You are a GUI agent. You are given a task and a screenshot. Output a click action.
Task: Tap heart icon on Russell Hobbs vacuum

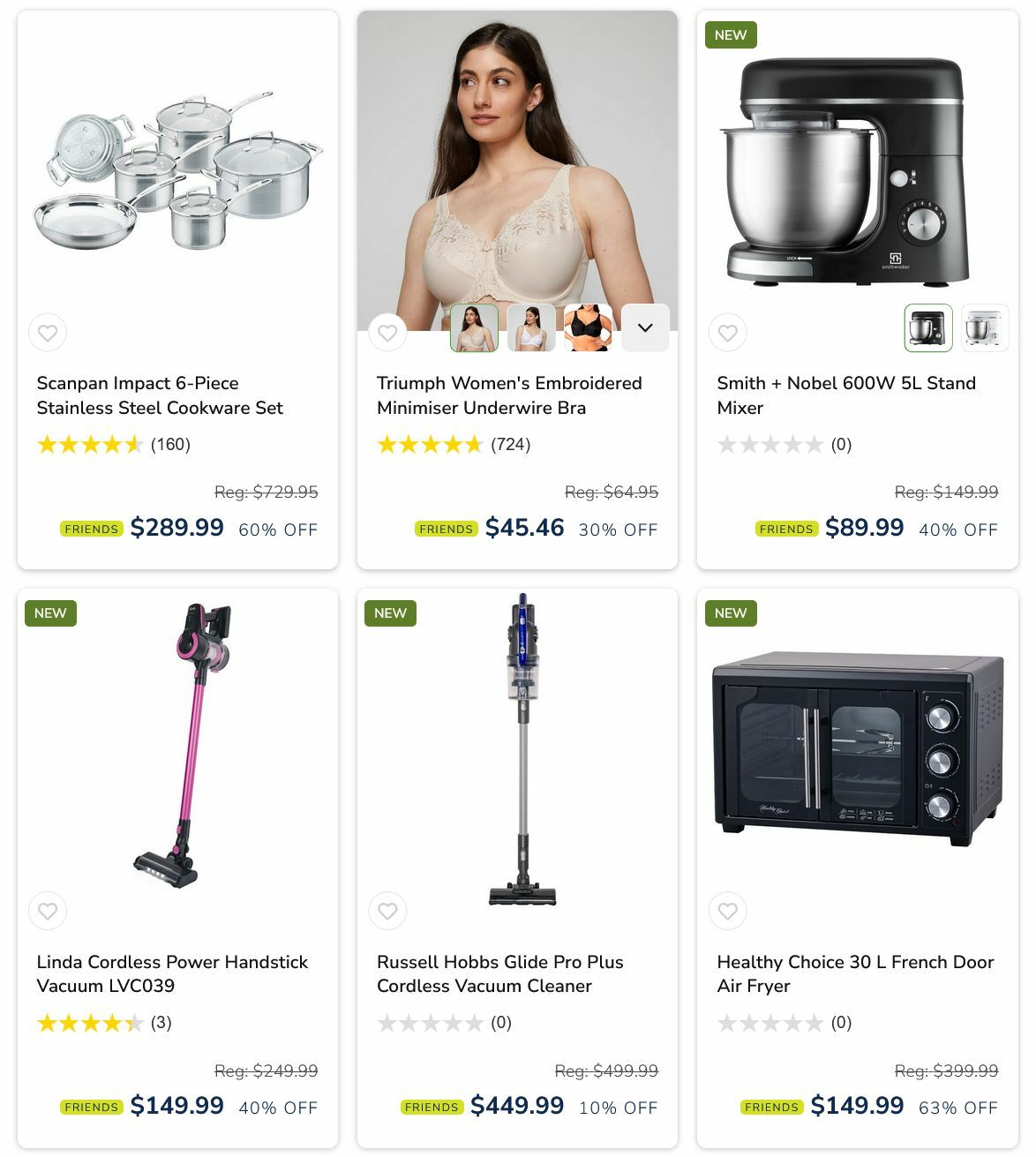pyautogui.click(x=387, y=911)
